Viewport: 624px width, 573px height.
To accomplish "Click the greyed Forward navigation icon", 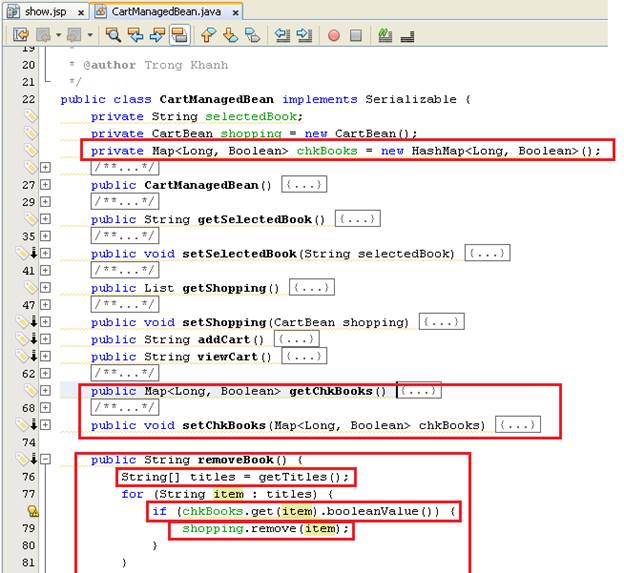I will 74,35.
